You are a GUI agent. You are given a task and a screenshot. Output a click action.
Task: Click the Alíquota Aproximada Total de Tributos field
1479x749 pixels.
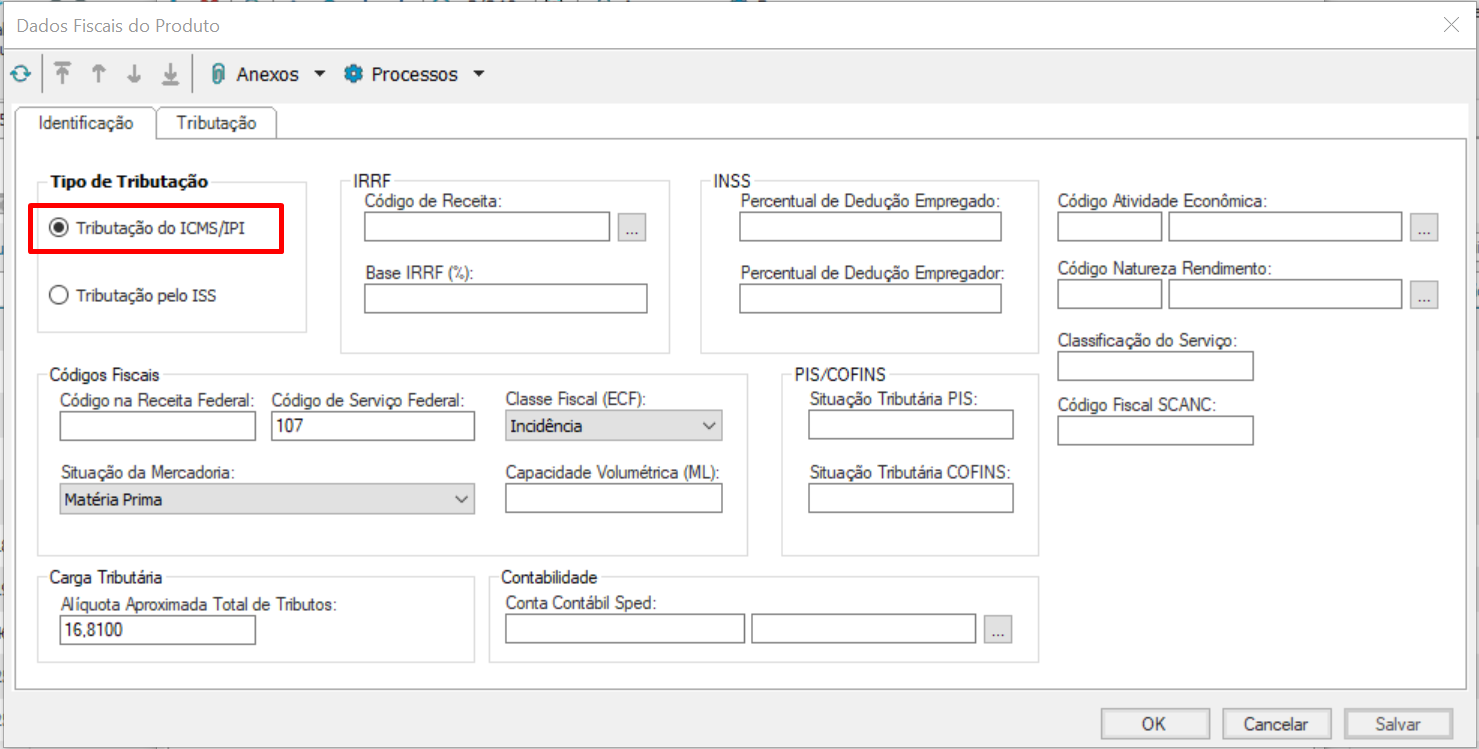point(158,630)
